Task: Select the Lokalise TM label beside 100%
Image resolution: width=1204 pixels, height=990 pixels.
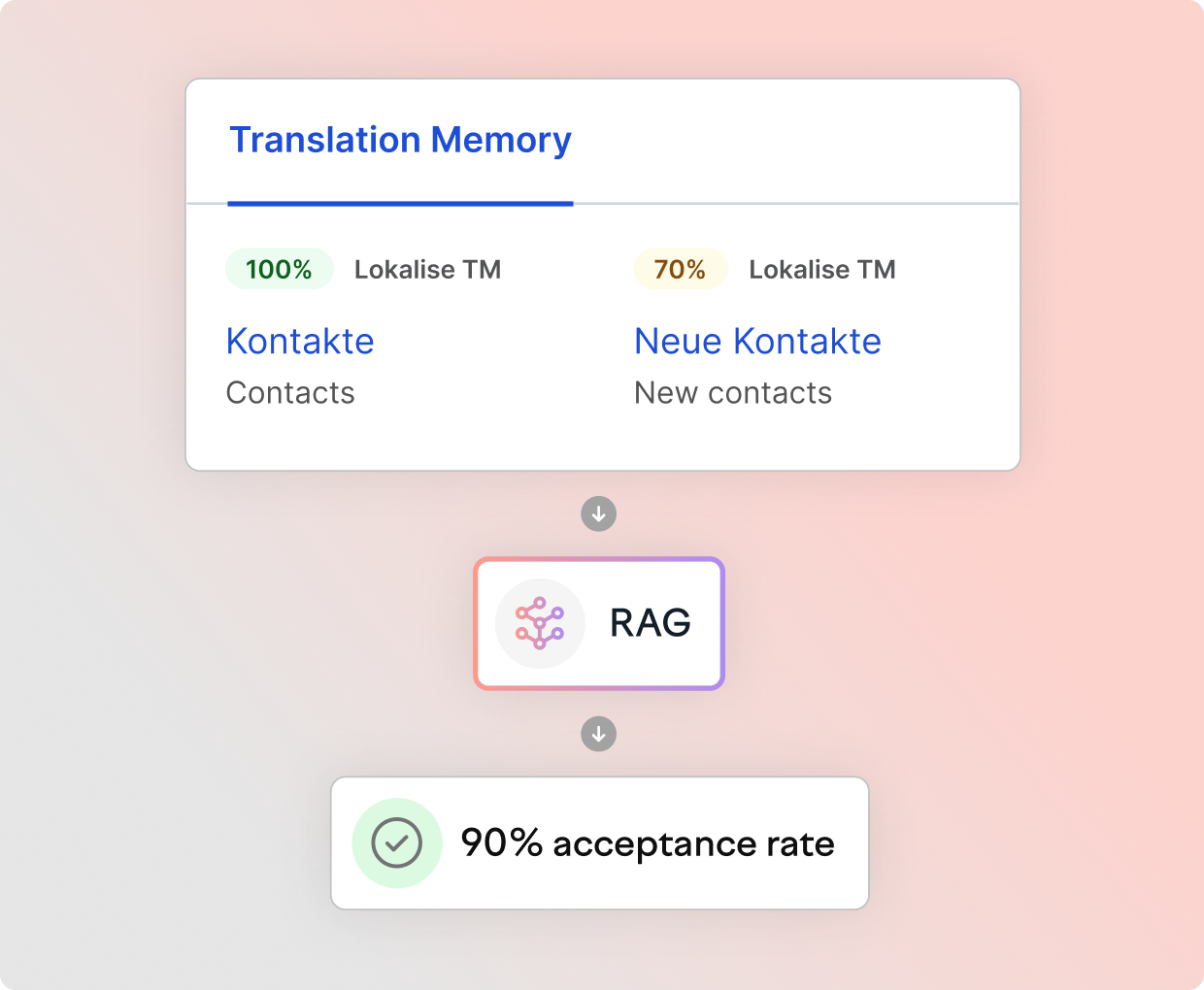Action: tap(427, 269)
